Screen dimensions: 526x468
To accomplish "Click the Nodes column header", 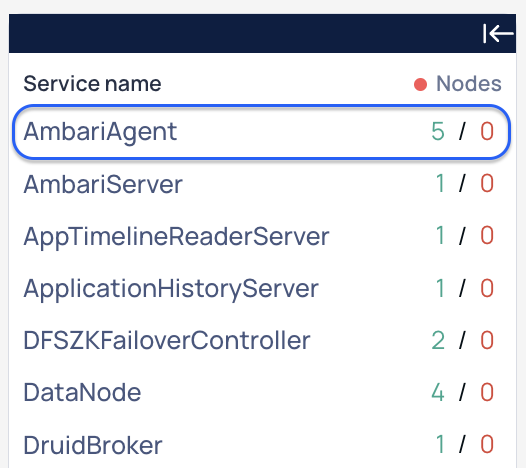I will click(469, 84).
